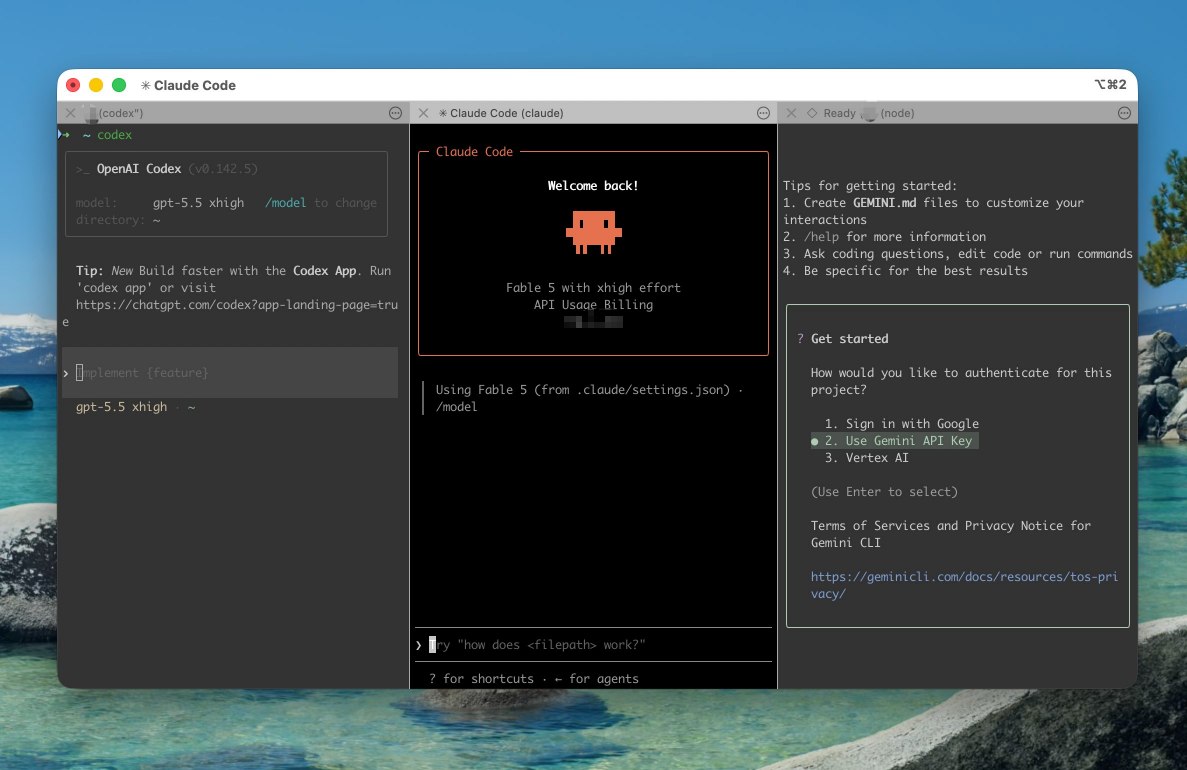The height and width of the screenshot is (770, 1187).
Task: Zoom the window with the green button
Action: click(x=119, y=85)
